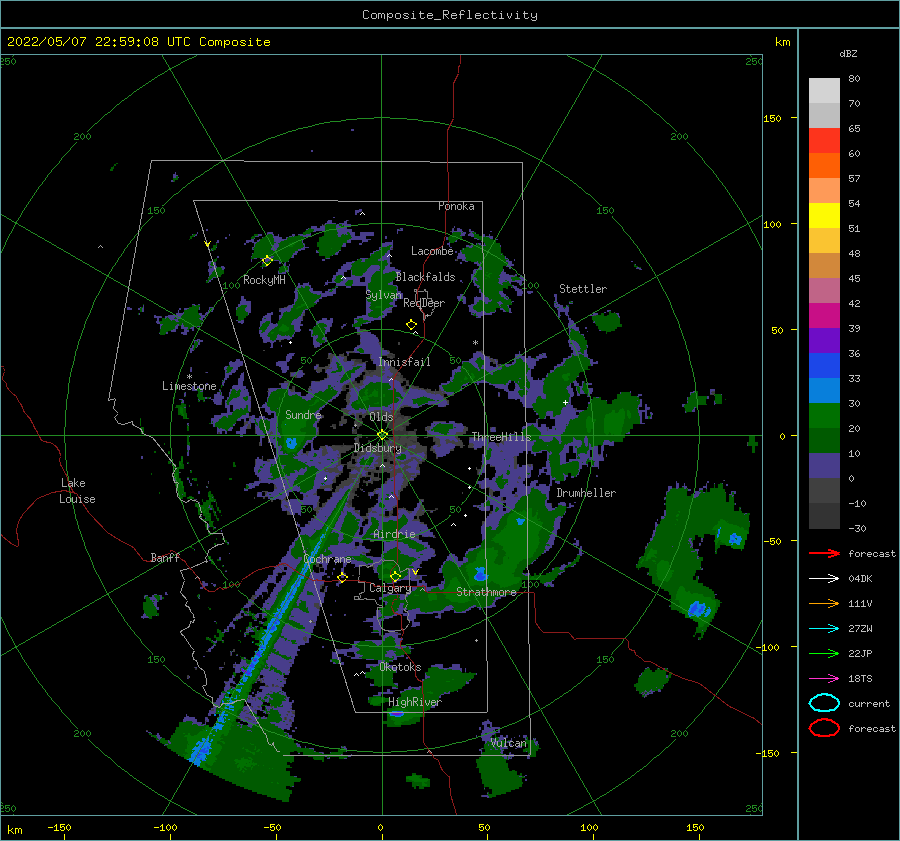
Task: Select the magenta 39–42 dBZ swatch
Action: [824, 316]
